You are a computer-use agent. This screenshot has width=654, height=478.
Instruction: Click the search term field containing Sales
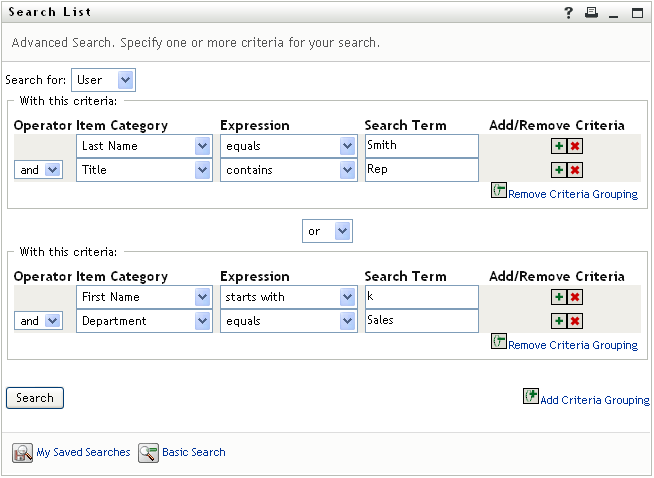click(x=422, y=321)
